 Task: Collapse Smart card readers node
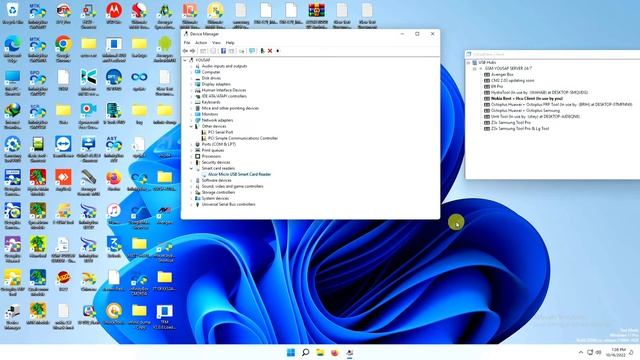point(191,169)
